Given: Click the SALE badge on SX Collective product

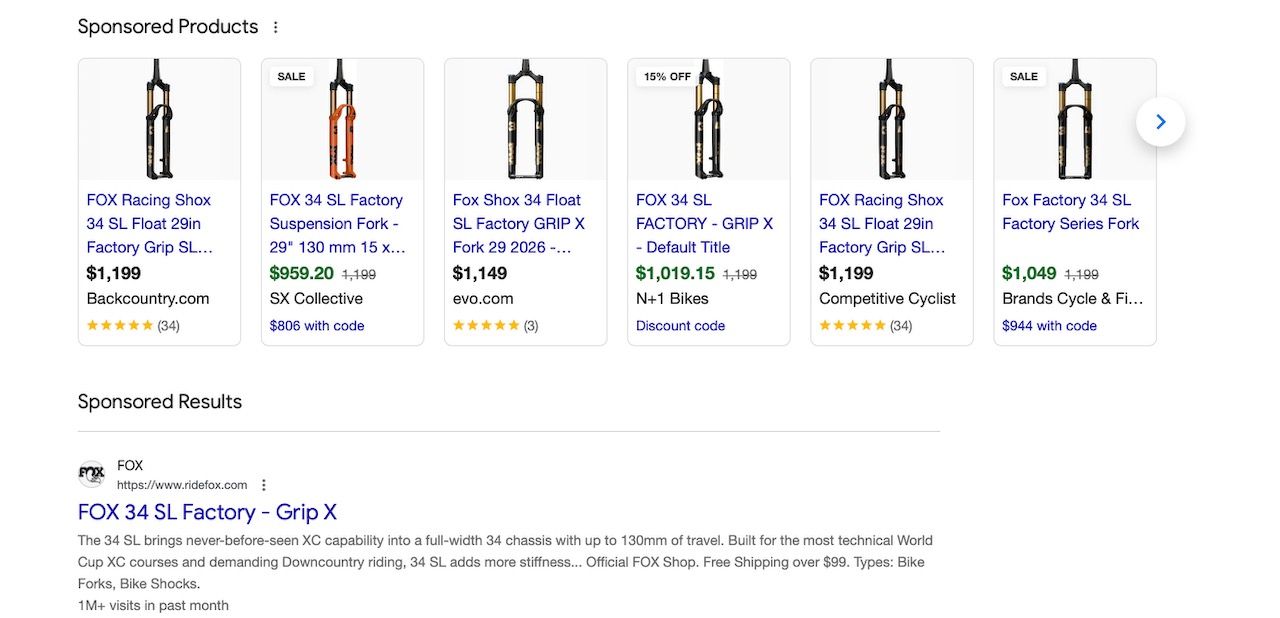Looking at the screenshot, I should coord(291,77).
